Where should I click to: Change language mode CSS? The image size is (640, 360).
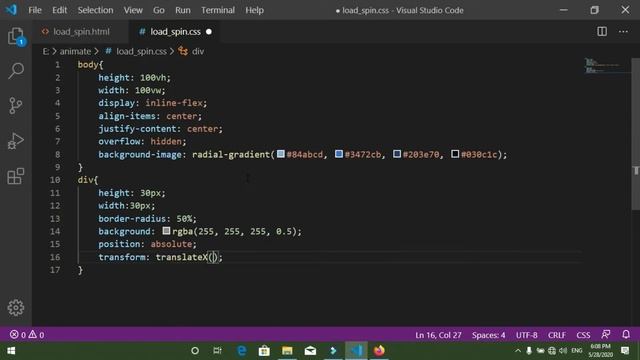coord(583,335)
